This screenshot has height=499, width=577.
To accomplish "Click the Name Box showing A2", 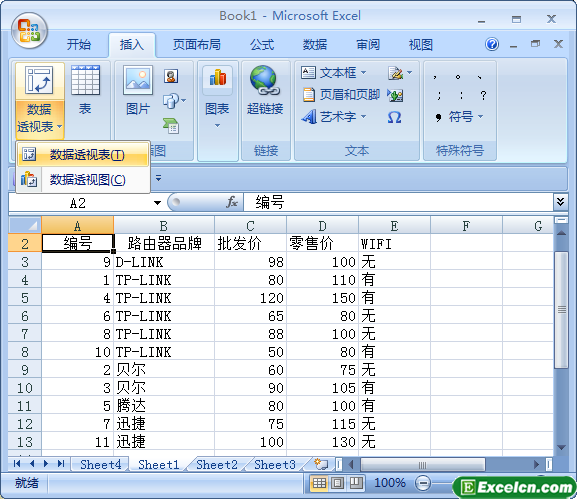I will coord(78,203).
